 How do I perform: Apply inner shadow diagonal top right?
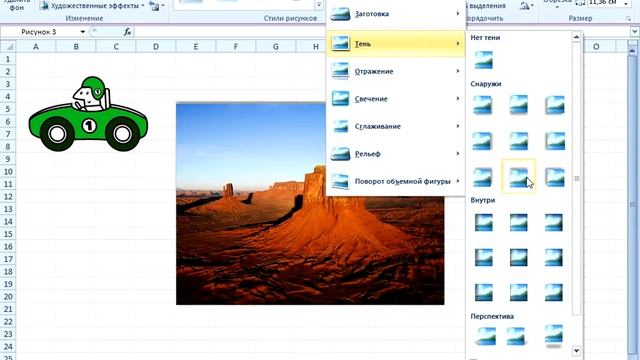click(x=553, y=222)
